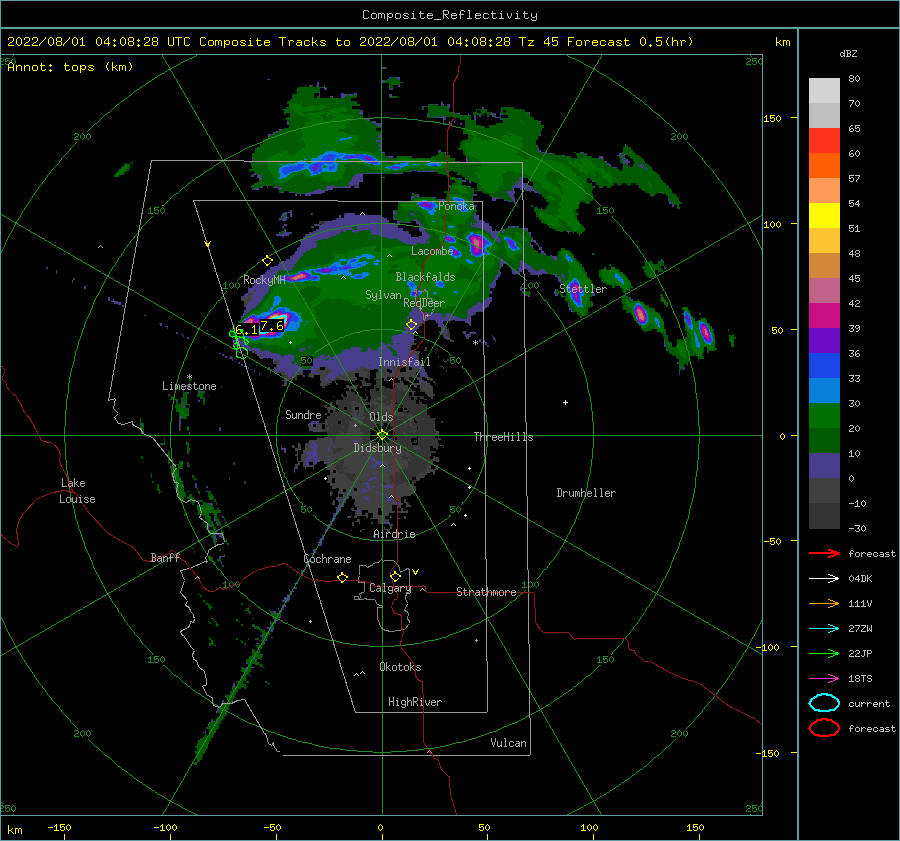The image size is (900, 841).
Task: Click the Olds town label
Action: [x=381, y=417]
